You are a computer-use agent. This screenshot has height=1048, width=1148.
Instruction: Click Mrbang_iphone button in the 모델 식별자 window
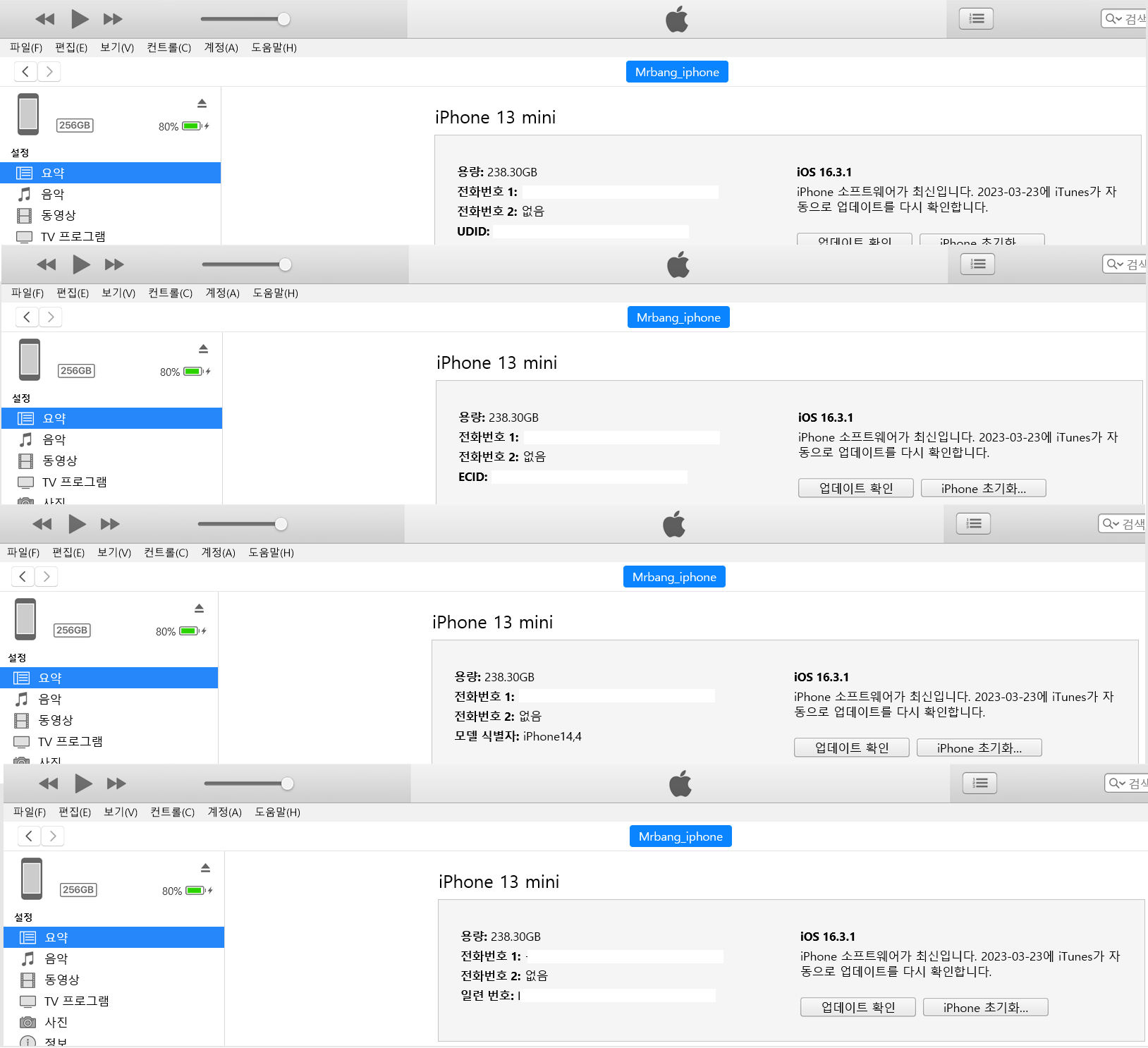(674, 577)
